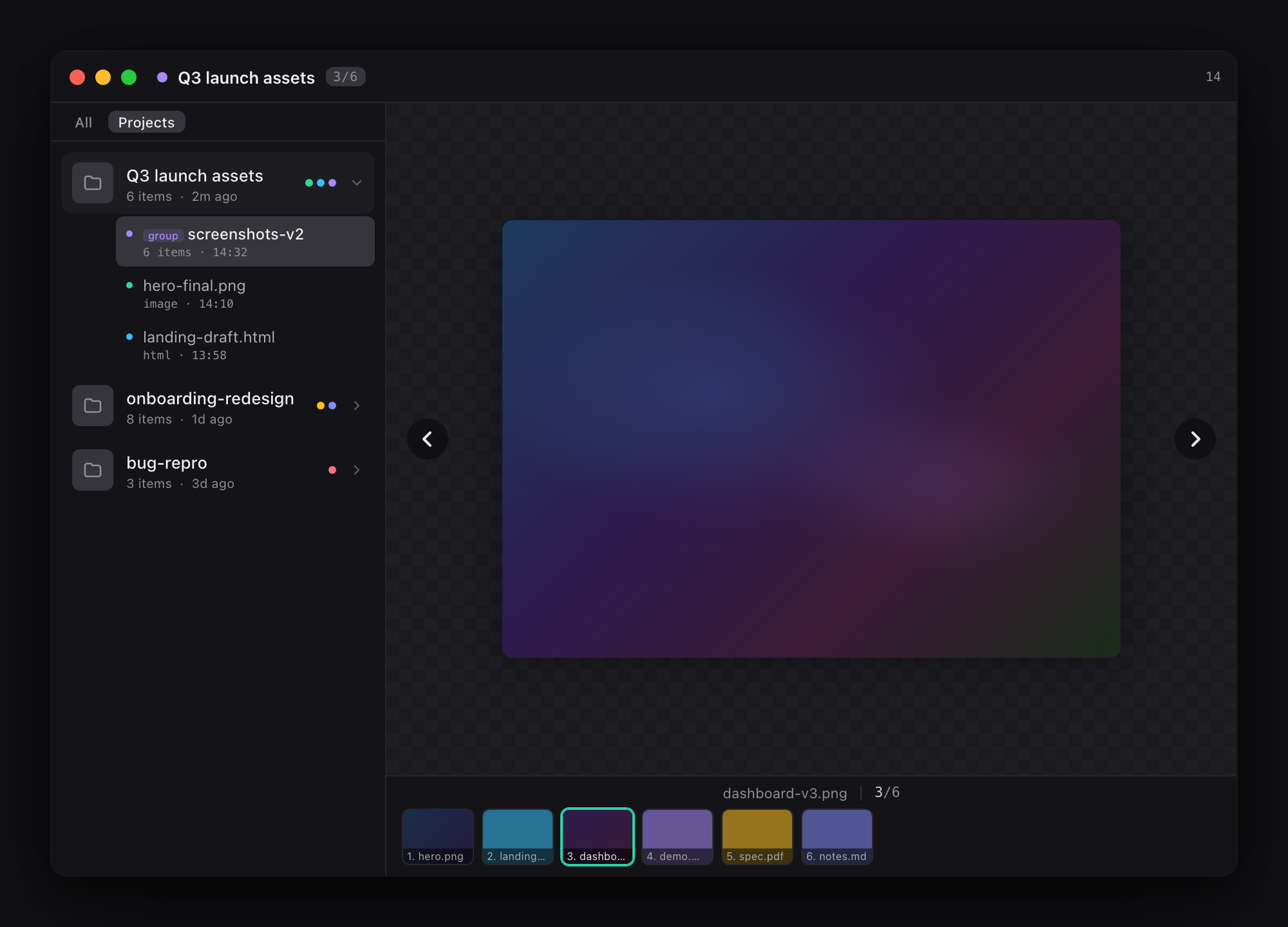Collapse the Q3 launch assets folder chevron
The width and height of the screenshot is (1288, 927).
[357, 183]
